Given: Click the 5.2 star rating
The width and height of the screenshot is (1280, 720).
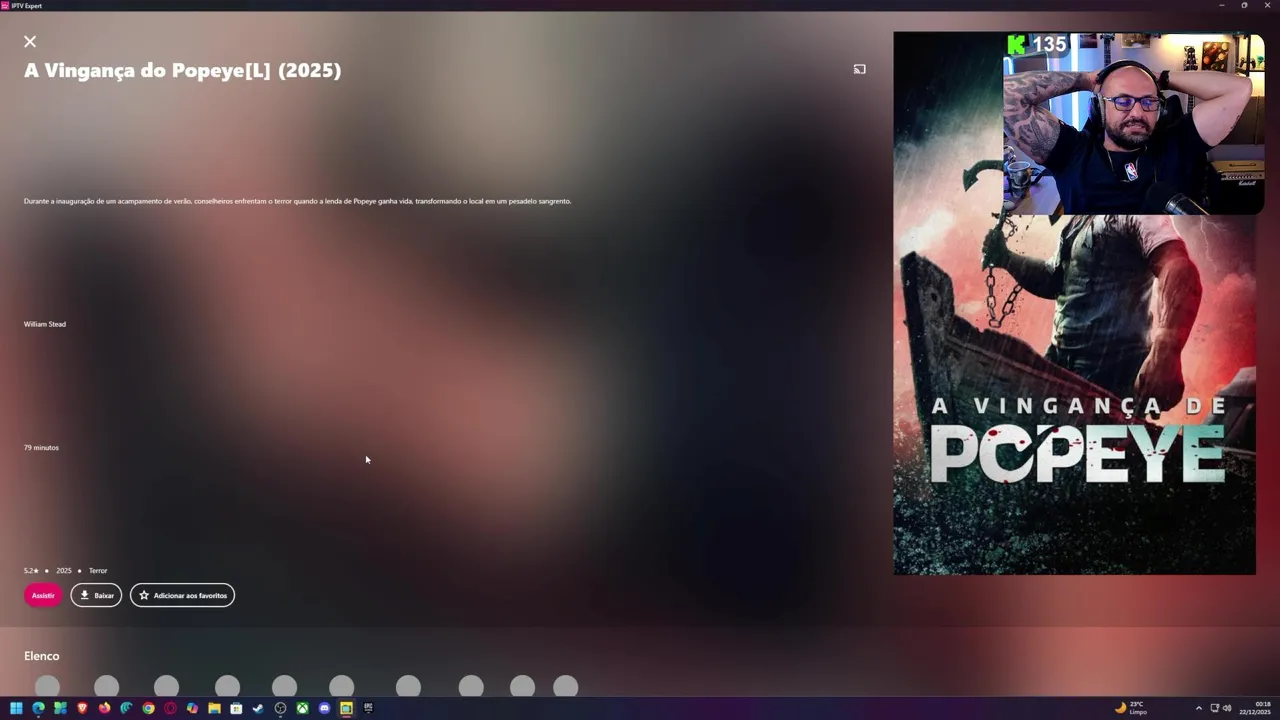Looking at the screenshot, I should 31,570.
